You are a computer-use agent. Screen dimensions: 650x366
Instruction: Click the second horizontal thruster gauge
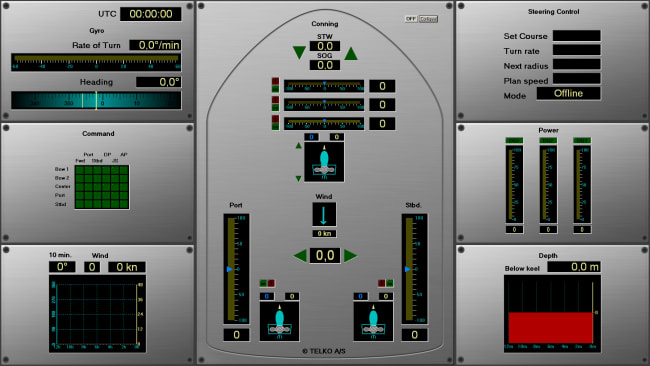pyautogui.click(x=324, y=104)
